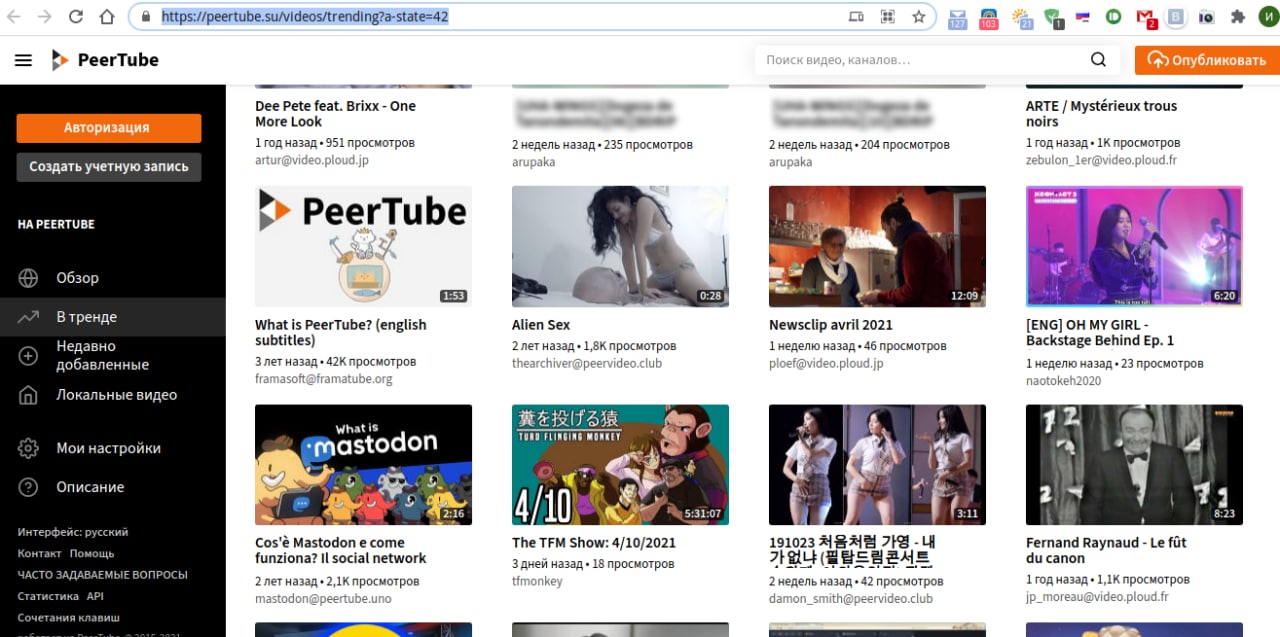Open title ARTE / Mystérieux trous noirs
Viewport: 1280px width, 637px height.
click(x=1101, y=114)
